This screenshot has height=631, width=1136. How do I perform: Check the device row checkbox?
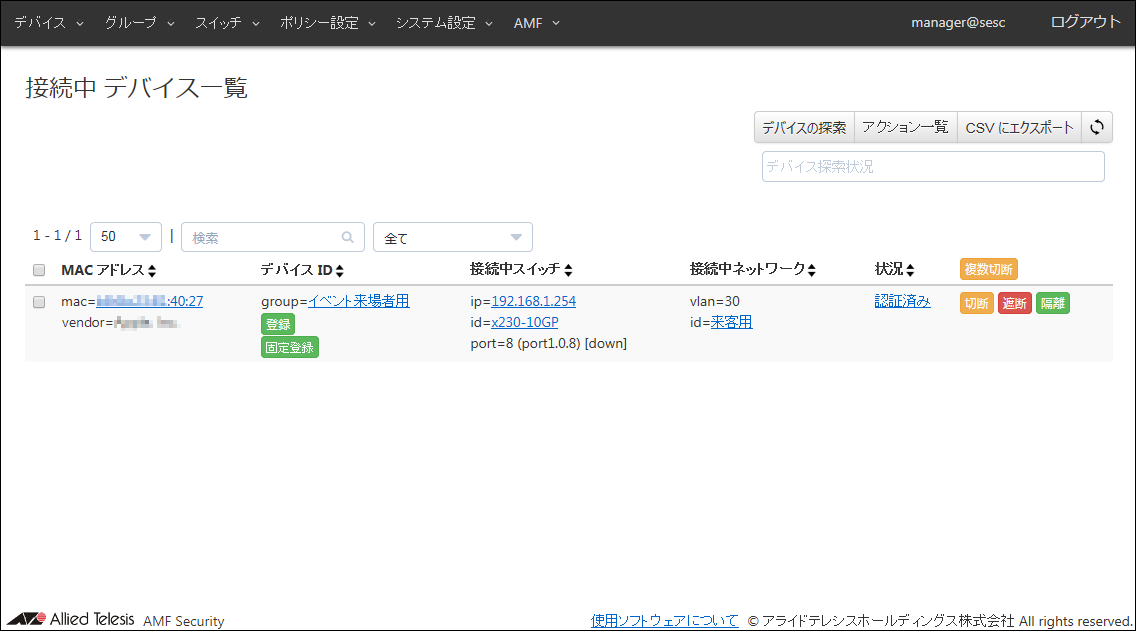pyautogui.click(x=39, y=302)
